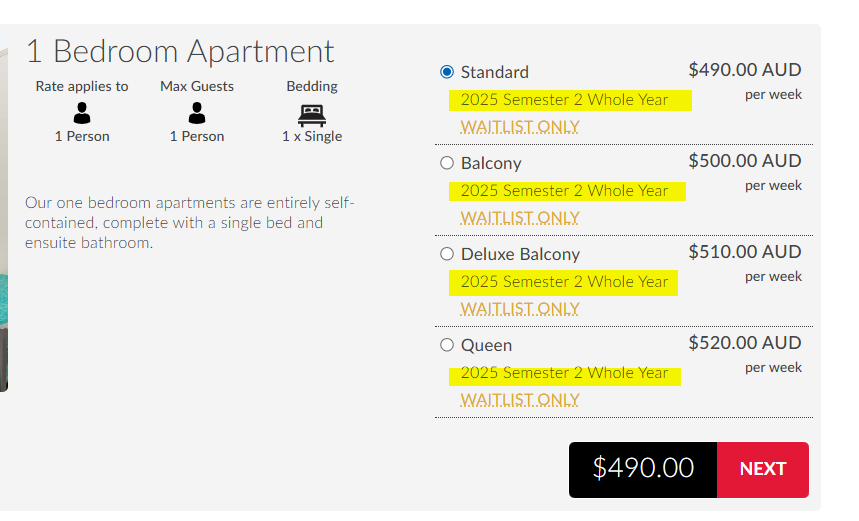Click the single bed Bedding icon

(312, 112)
